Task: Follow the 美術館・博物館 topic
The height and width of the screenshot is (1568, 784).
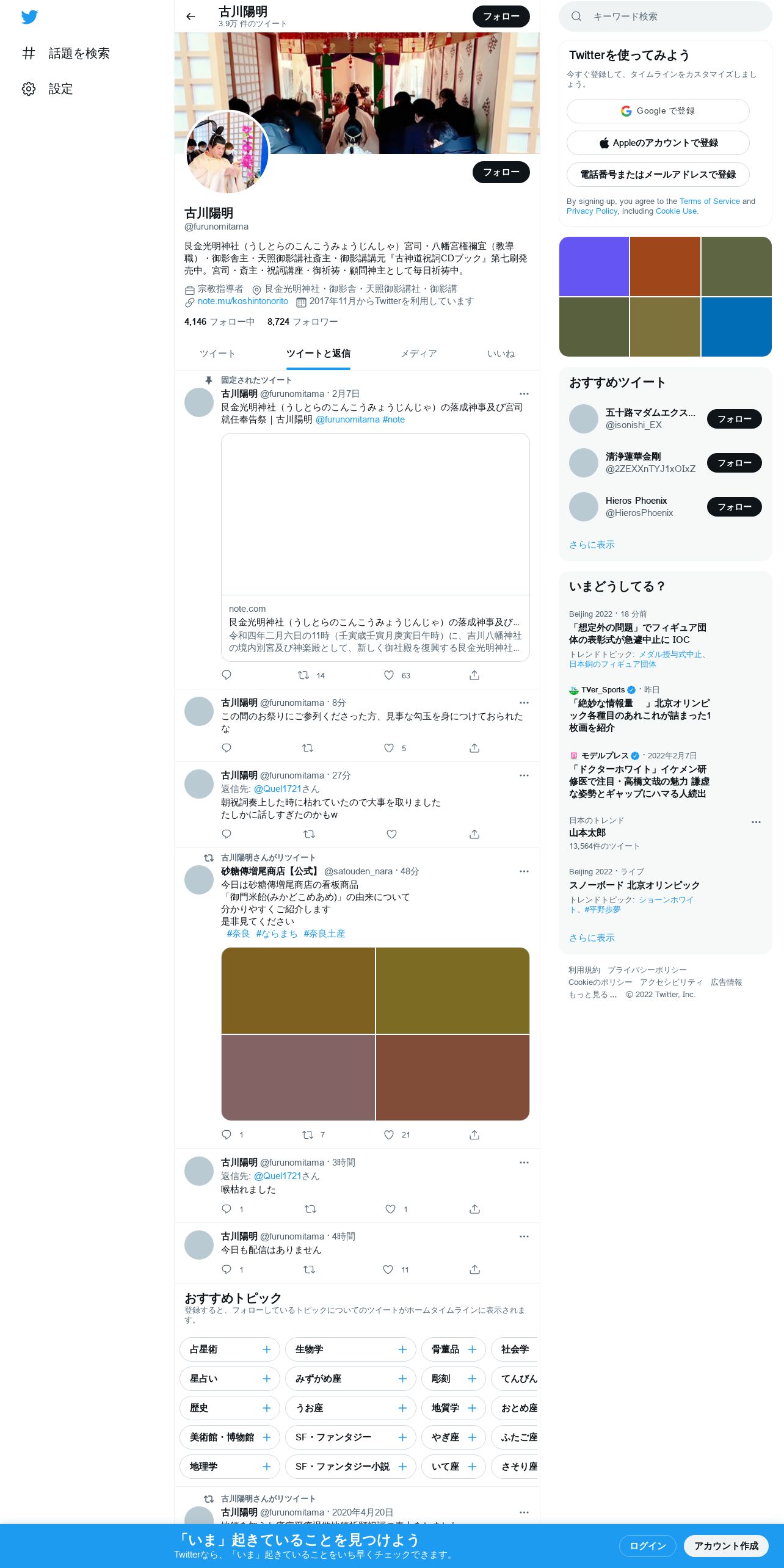Action: click(230, 1437)
